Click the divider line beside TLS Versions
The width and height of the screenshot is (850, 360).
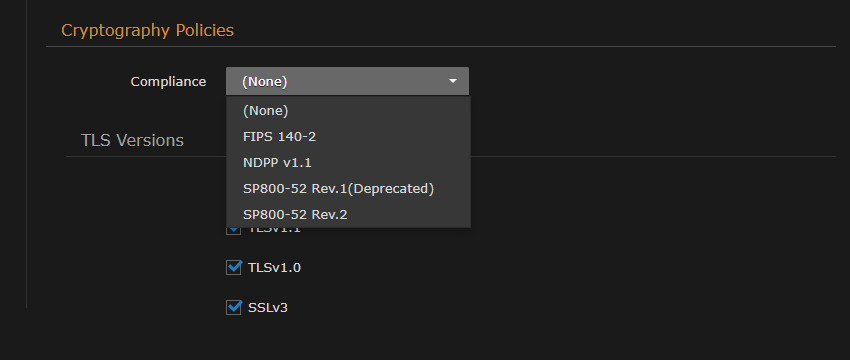(653, 157)
